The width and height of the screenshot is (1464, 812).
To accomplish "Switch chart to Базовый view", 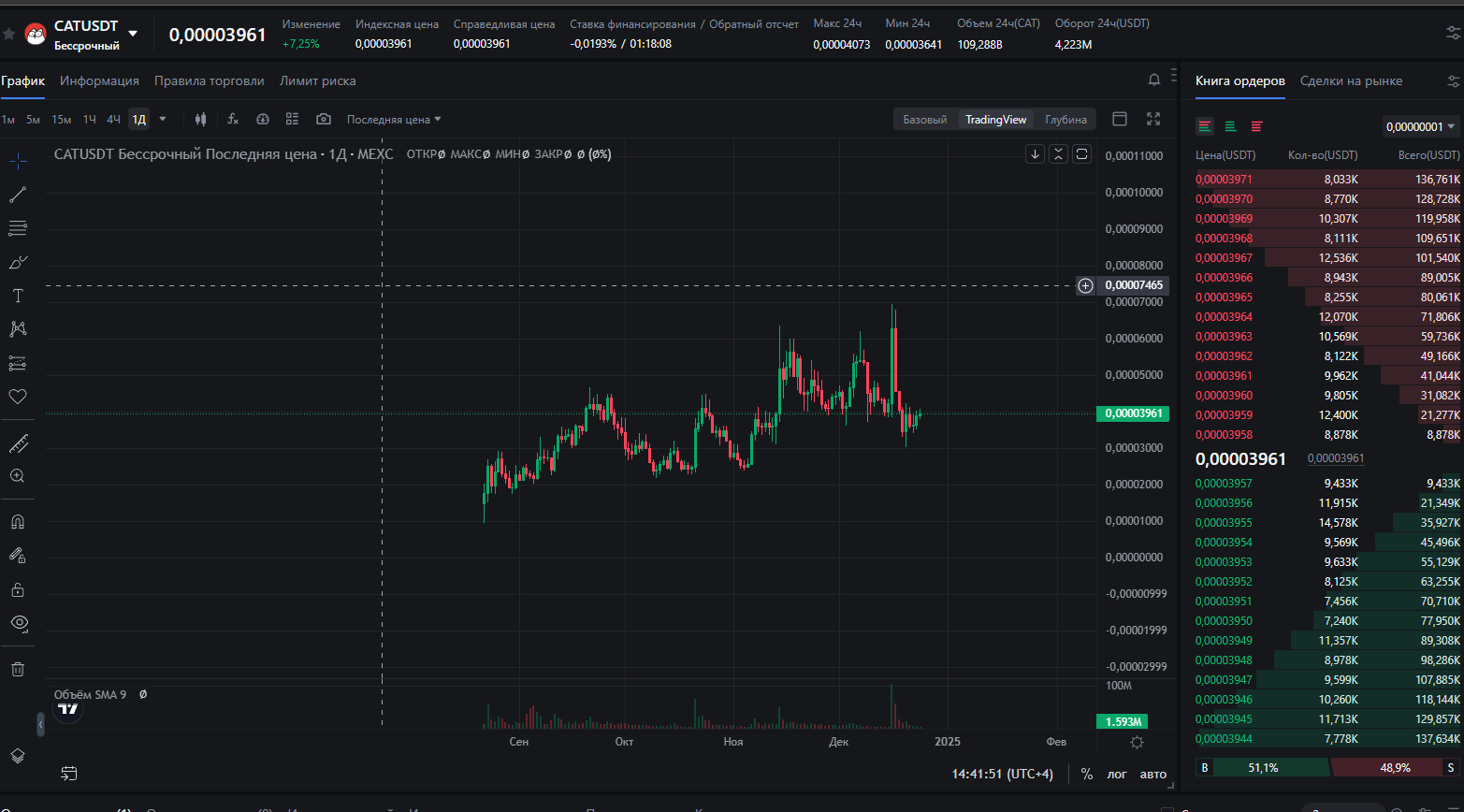I will [925, 120].
